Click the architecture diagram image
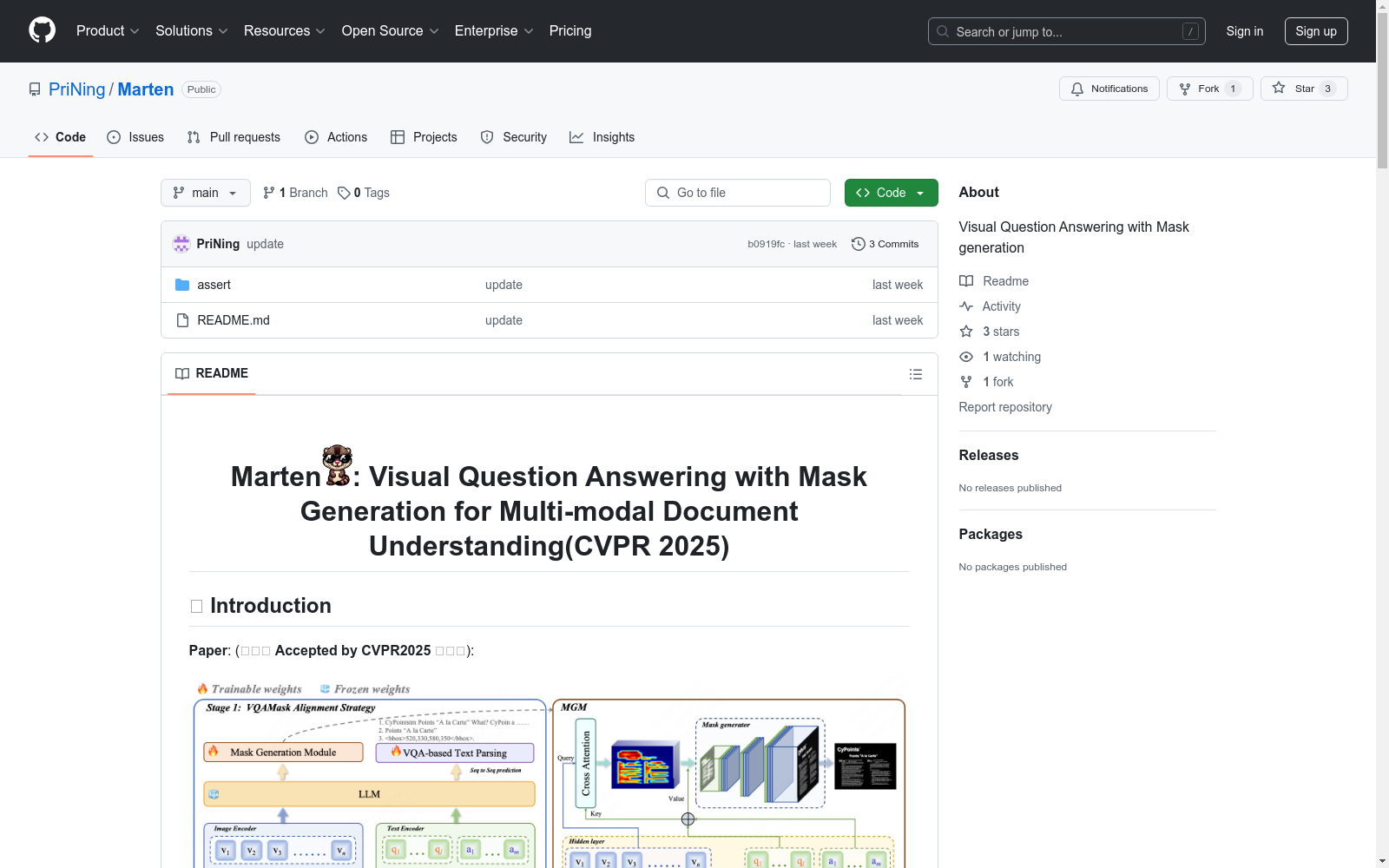The image size is (1389, 868). [550, 773]
